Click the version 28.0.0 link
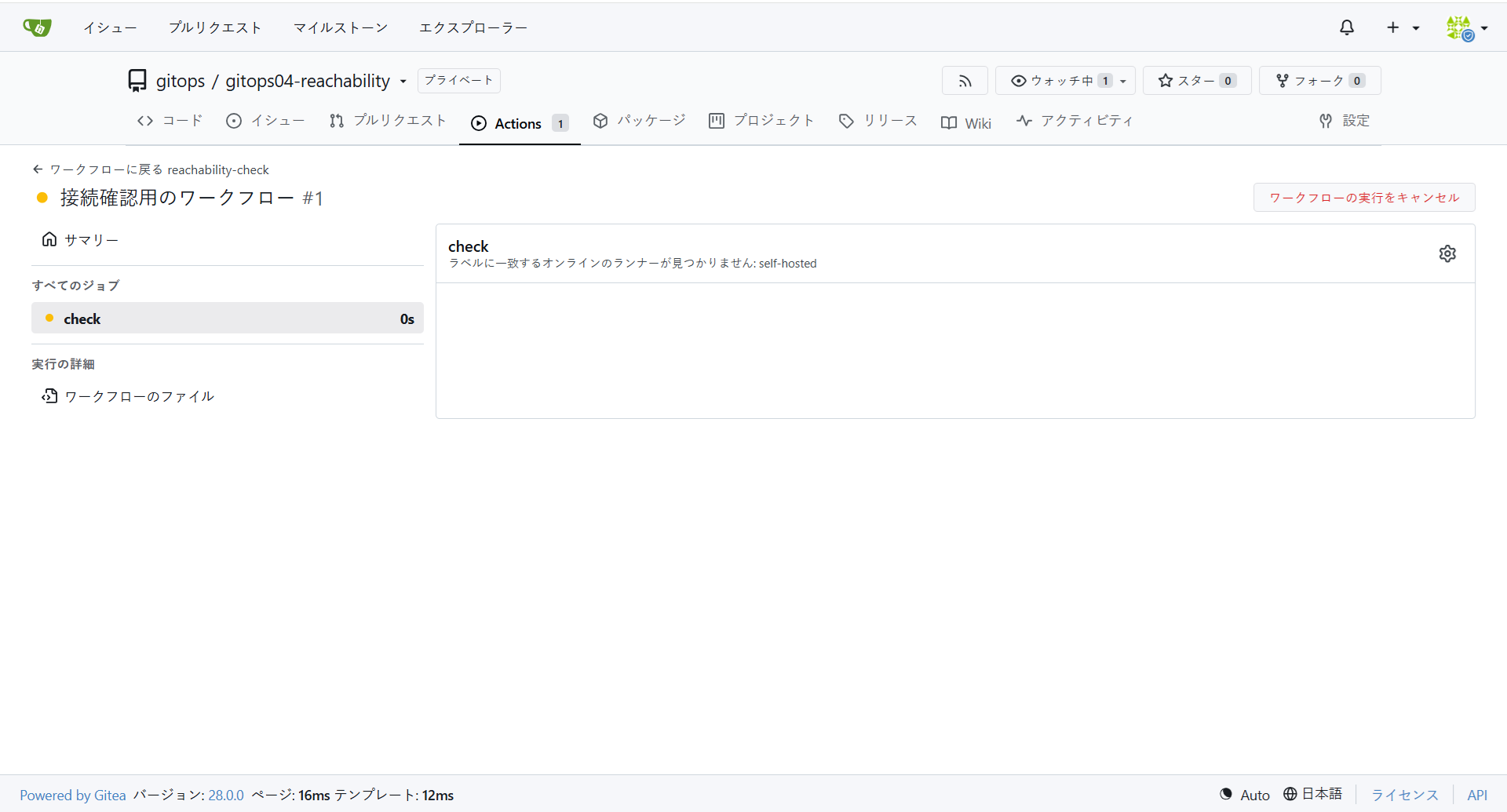This screenshot has height=812, width=1507. pos(226,796)
